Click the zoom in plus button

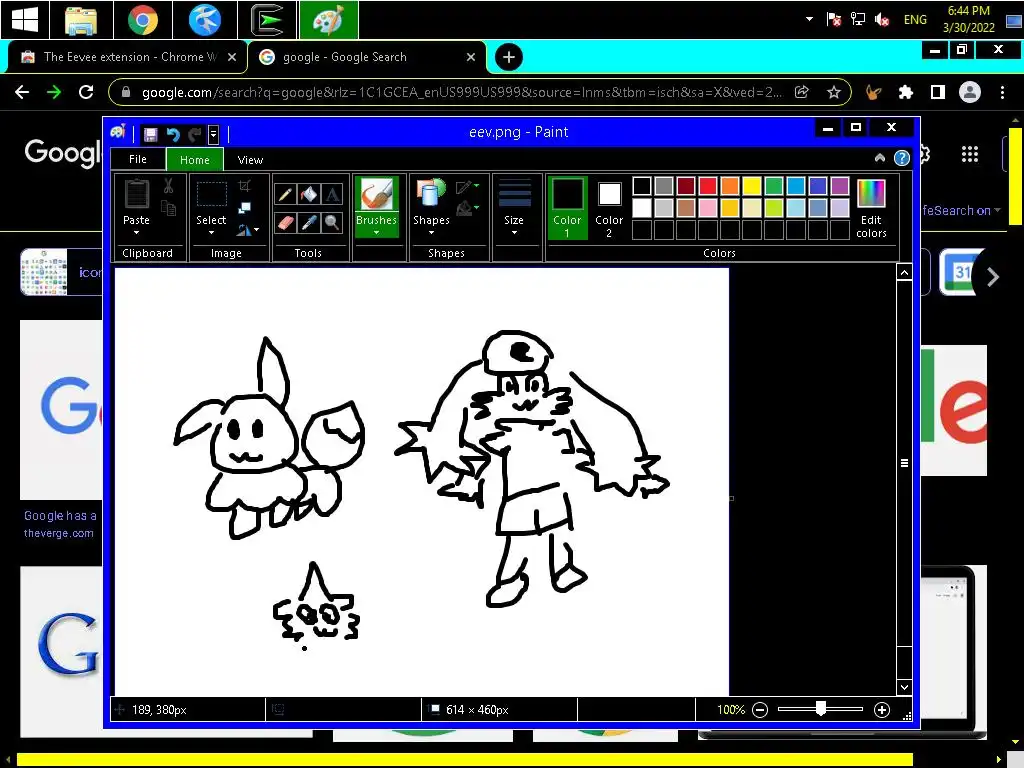(882, 710)
